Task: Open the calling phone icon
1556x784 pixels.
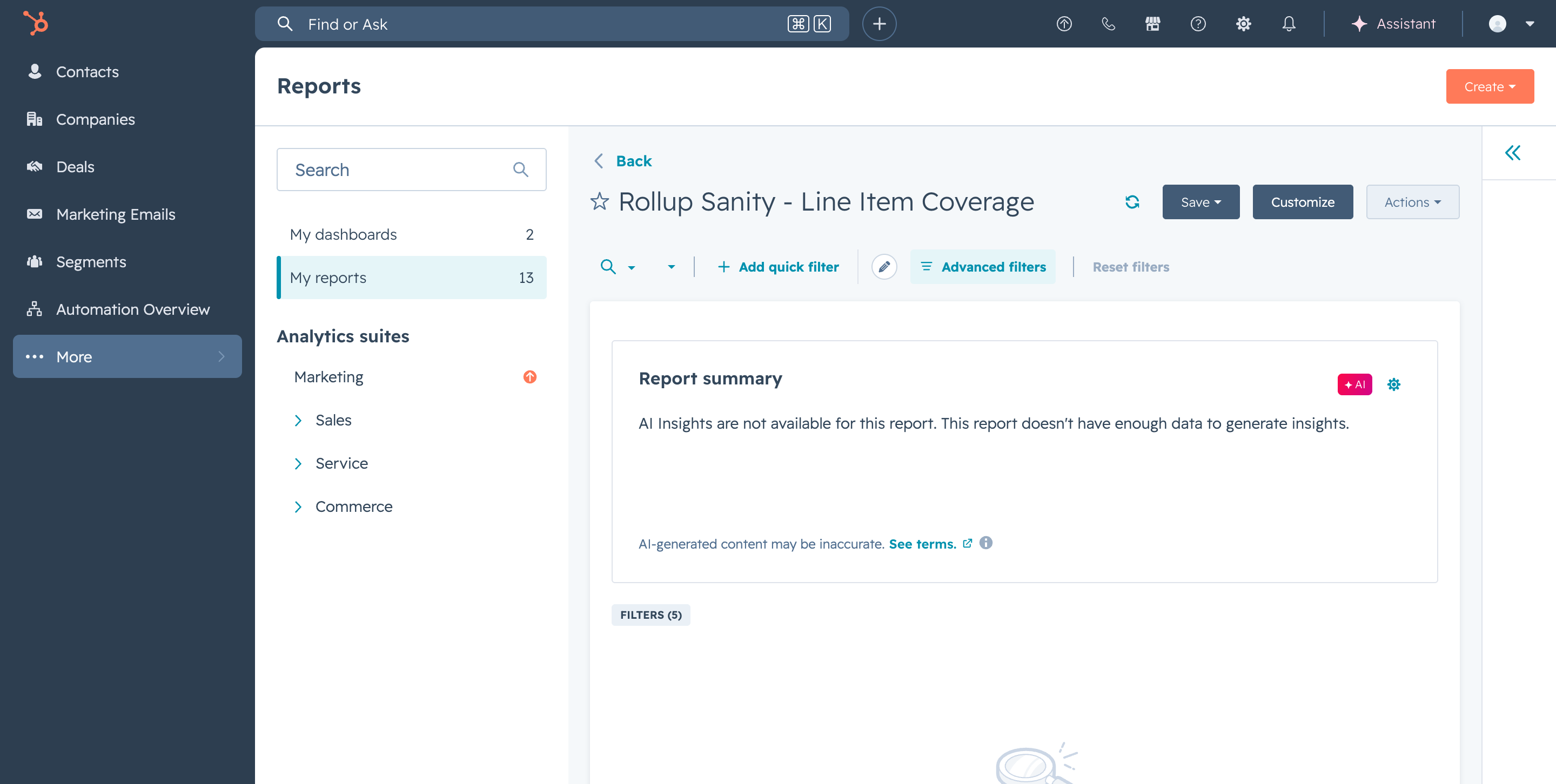Action: click(1109, 24)
